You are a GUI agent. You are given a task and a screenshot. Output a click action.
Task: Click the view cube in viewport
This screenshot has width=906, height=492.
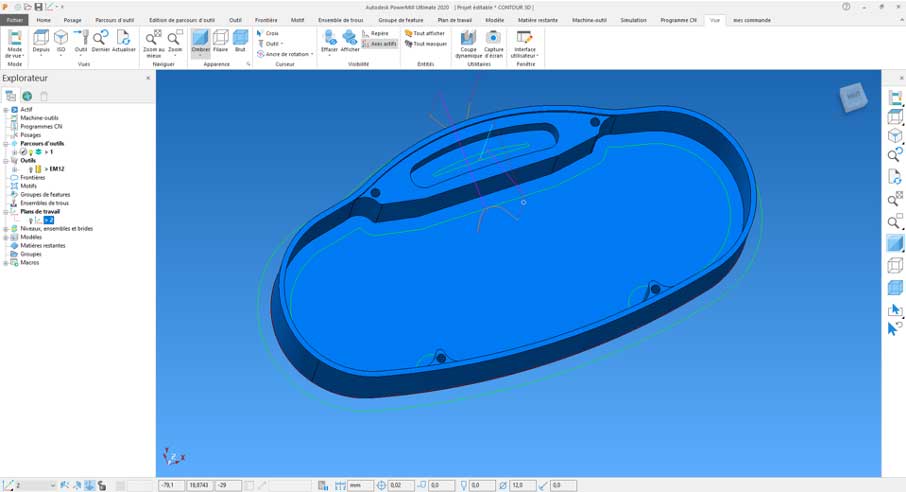(853, 96)
